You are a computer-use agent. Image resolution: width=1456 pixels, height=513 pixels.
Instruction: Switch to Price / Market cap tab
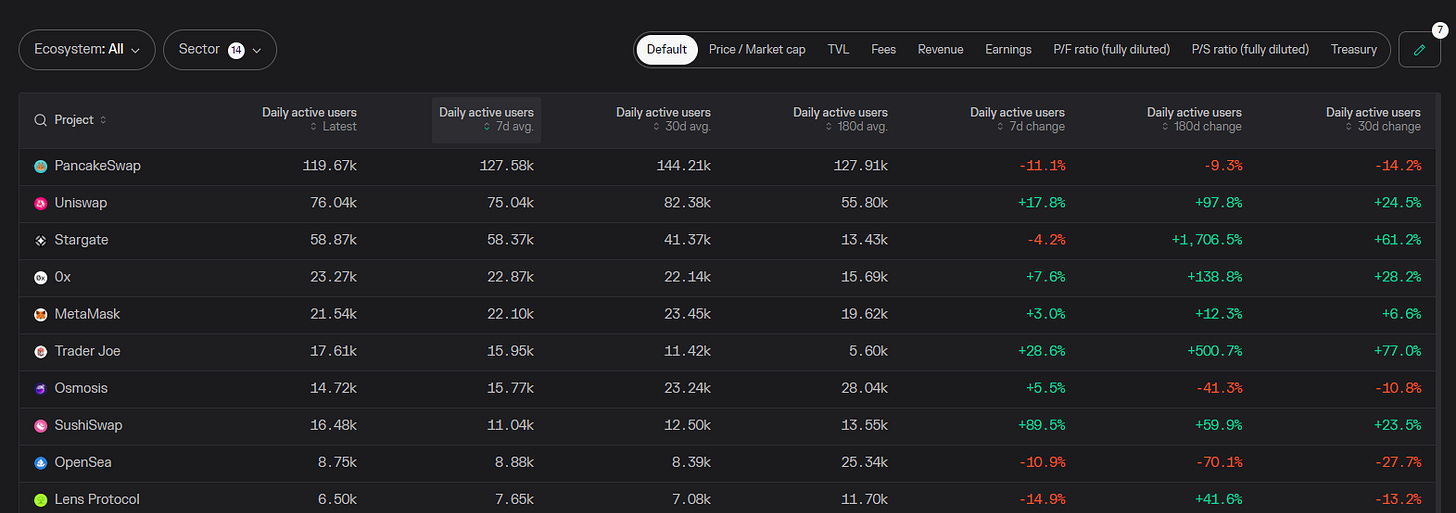[x=757, y=49]
